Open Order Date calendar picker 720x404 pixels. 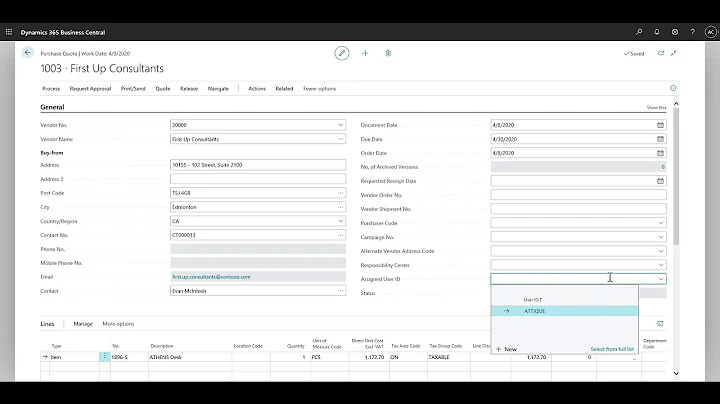[x=660, y=153]
